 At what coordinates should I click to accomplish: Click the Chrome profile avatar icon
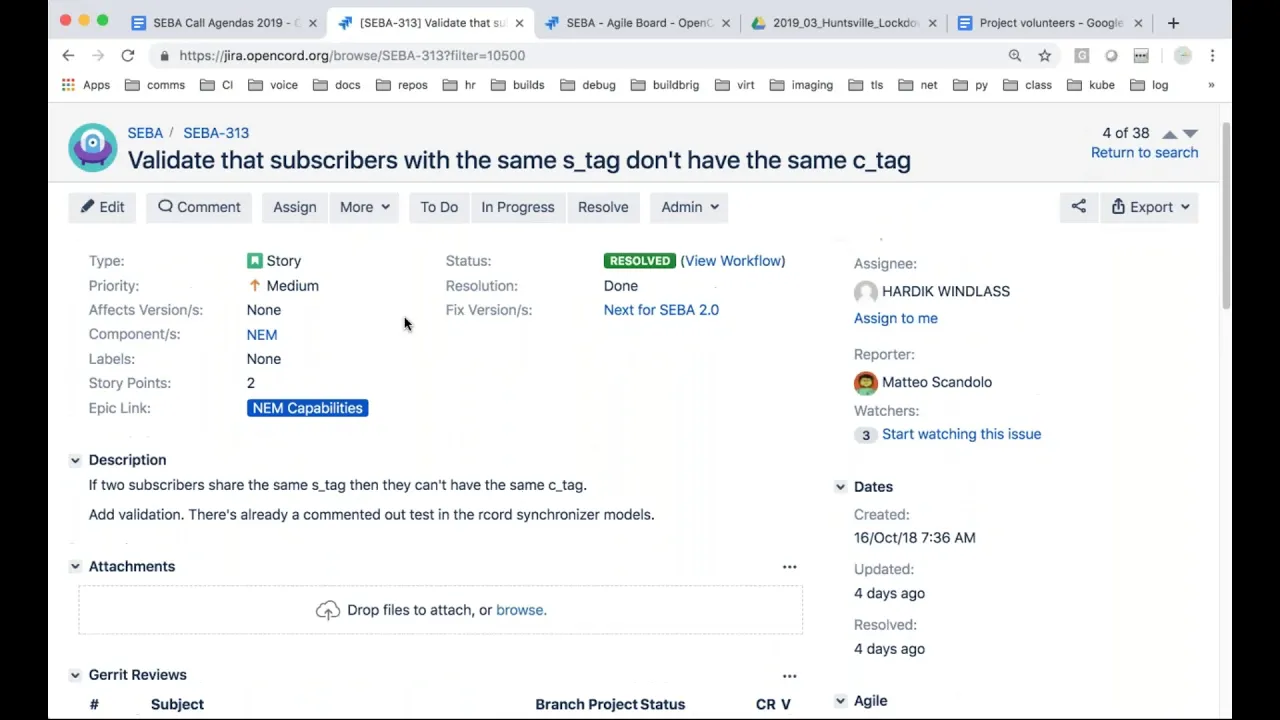click(1183, 56)
